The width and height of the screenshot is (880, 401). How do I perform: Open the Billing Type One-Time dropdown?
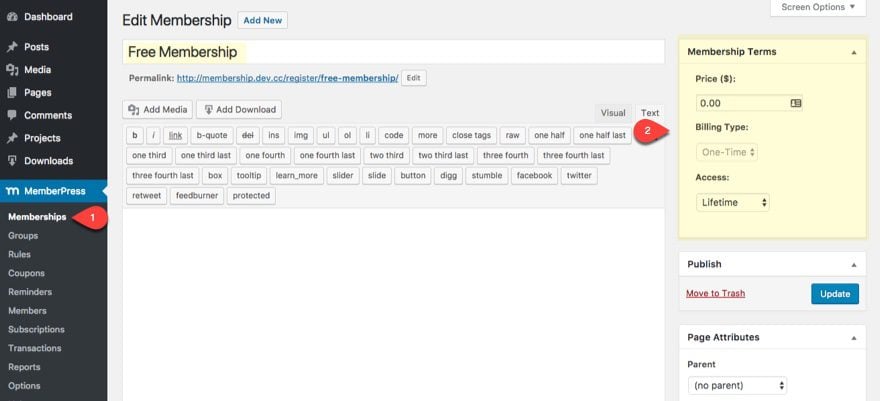(727, 152)
